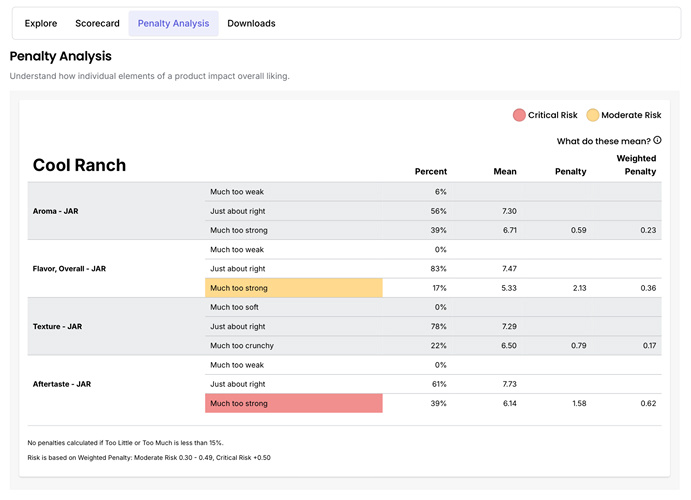
Task: Click the red Critical Risk legend circle
Action: point(519,115)
